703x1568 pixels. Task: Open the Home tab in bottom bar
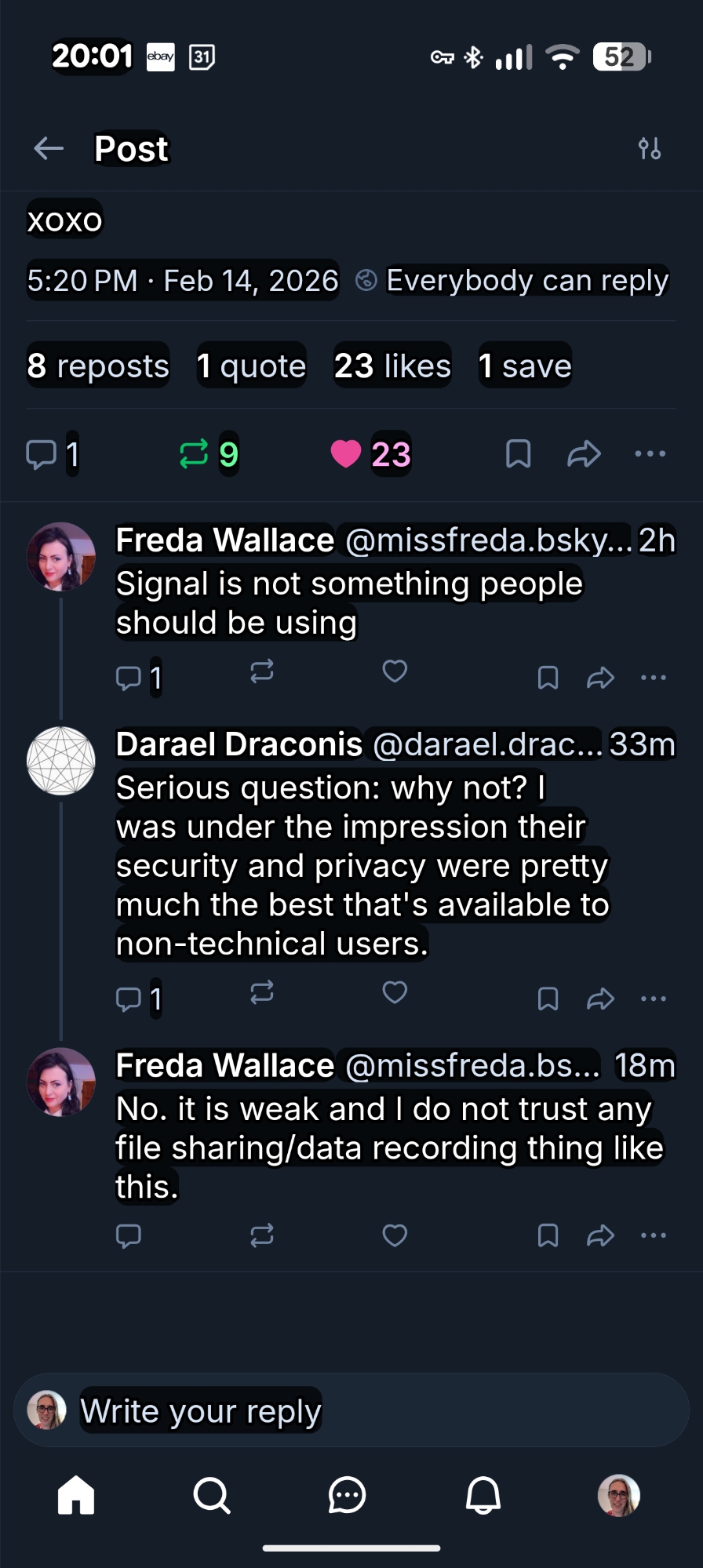point(76,1495)
